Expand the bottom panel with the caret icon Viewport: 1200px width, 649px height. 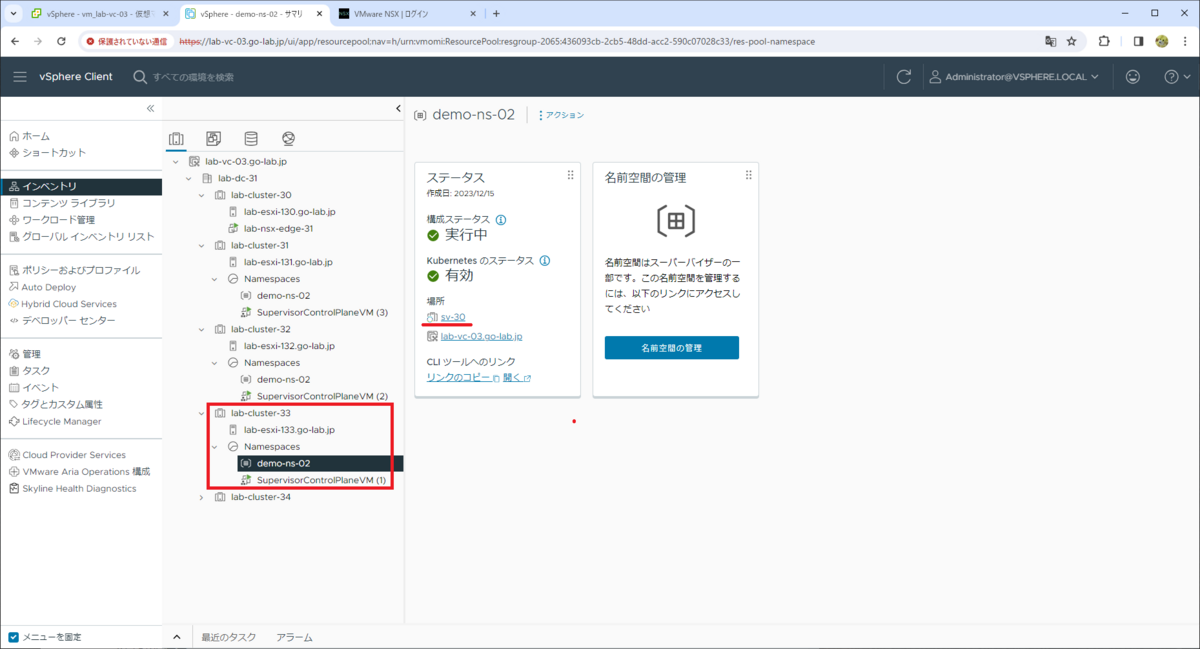click(177, 637)
